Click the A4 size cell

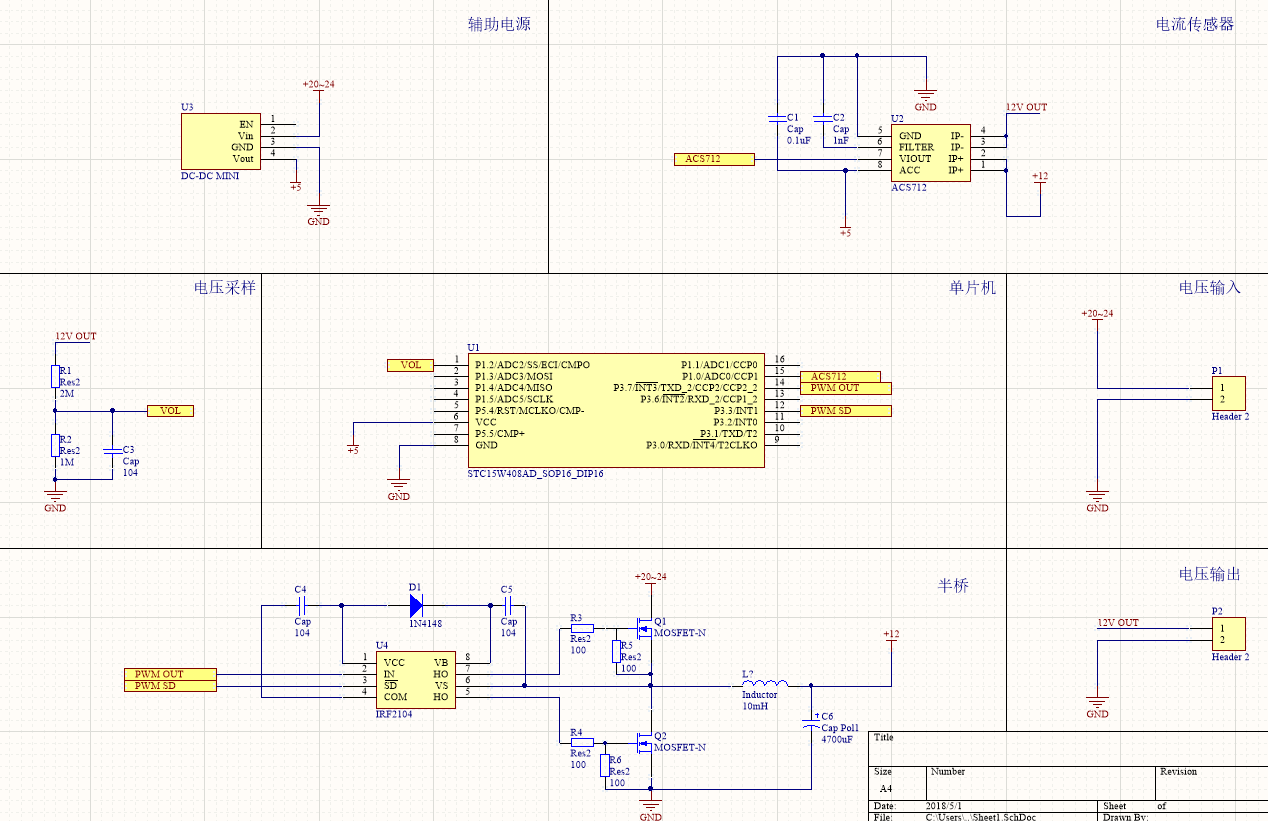coord(885,789)
